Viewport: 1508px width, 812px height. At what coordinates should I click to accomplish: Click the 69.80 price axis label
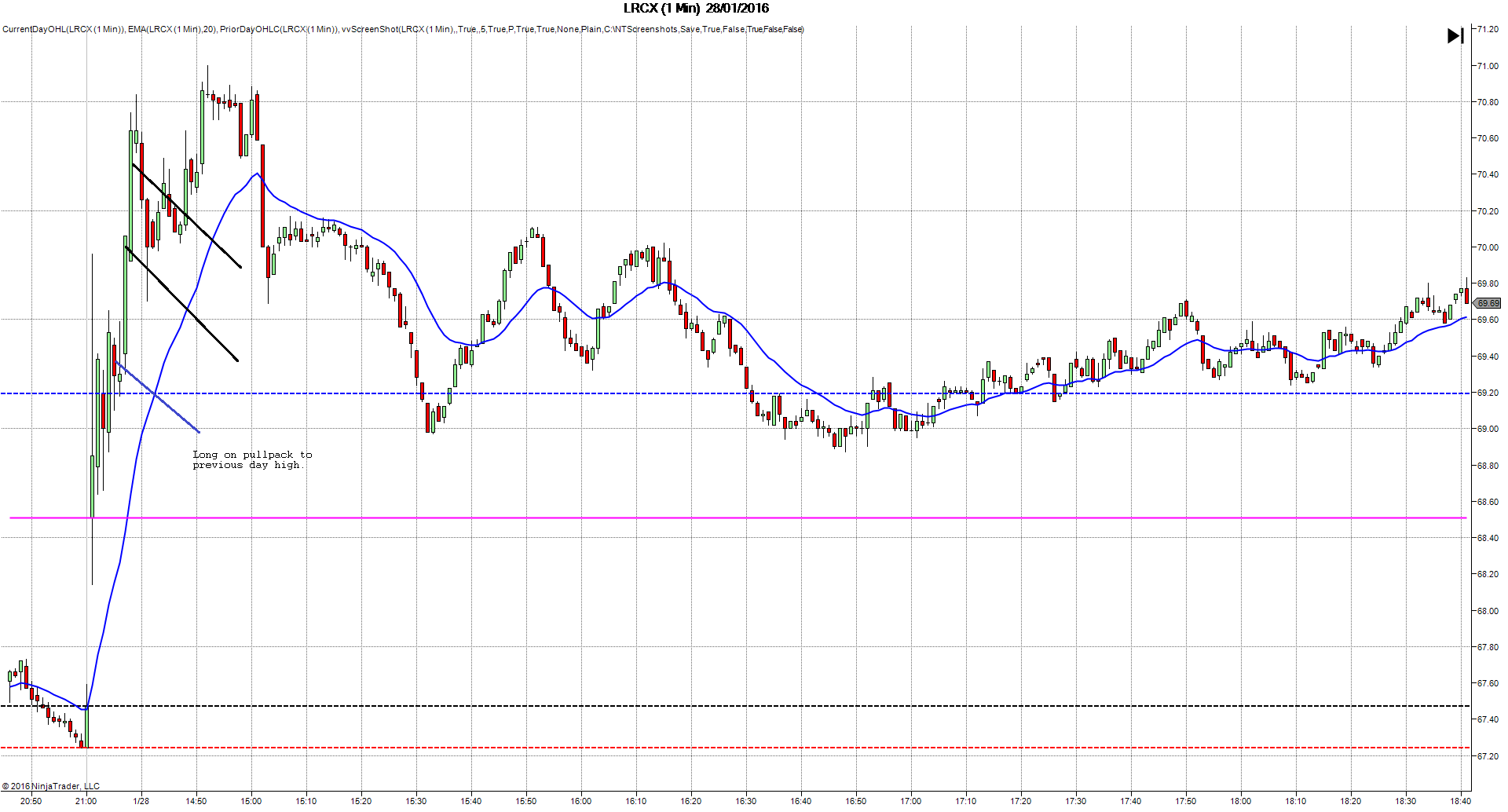pyautogui.click(x=1488, y=283)
